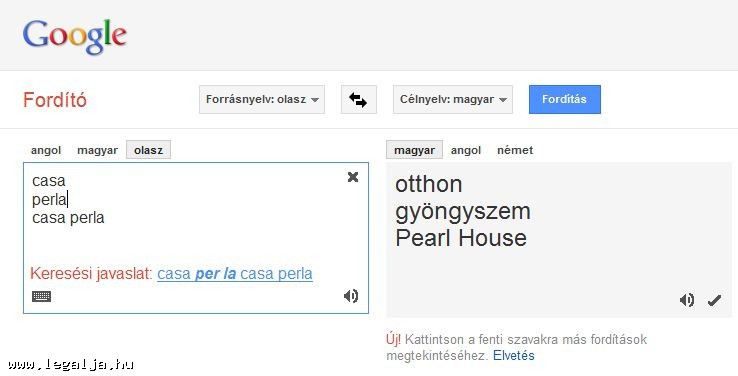Screen dimensions: 738x376
Task: Select the olasz source language tab
Action: pos(148,150)
